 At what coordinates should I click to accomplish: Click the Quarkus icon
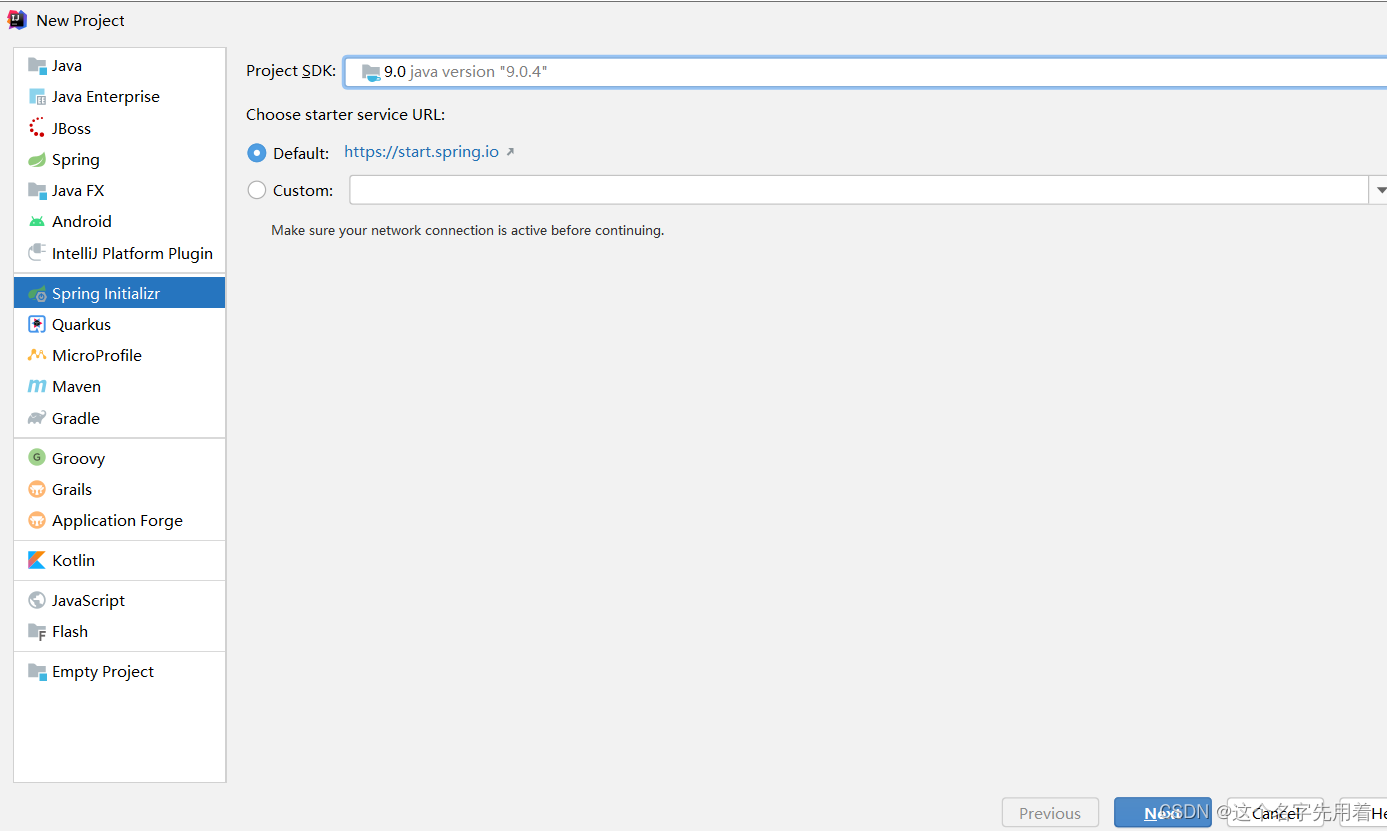[37, 325]
